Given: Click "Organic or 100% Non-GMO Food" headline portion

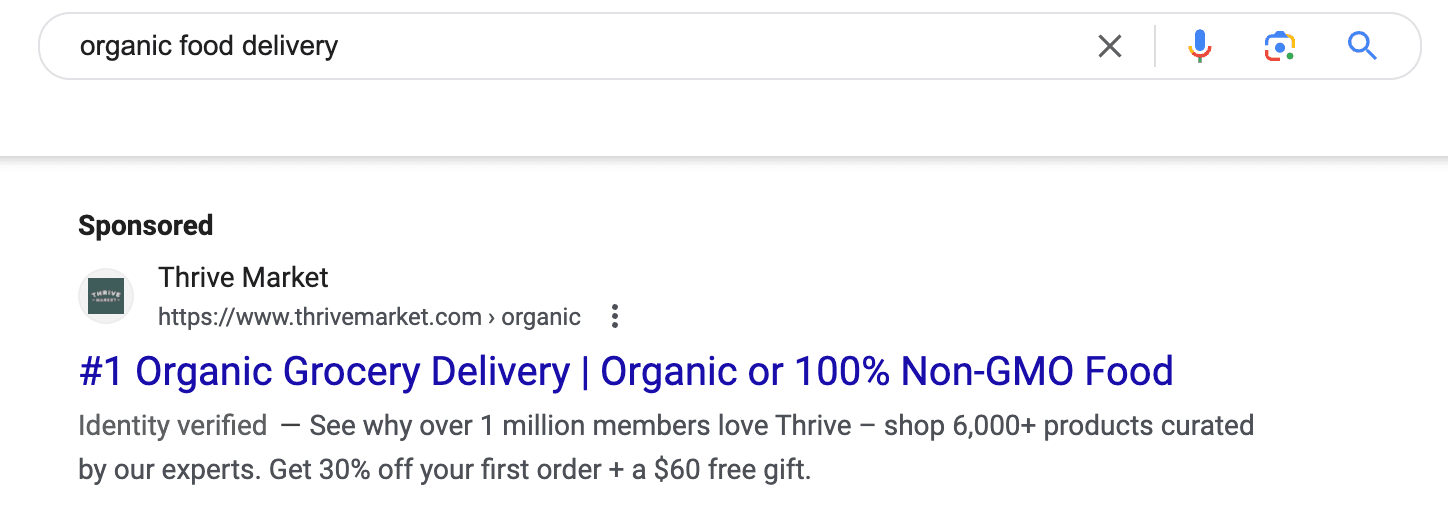Looking at the screenshot, I should (x=887, y=372).
